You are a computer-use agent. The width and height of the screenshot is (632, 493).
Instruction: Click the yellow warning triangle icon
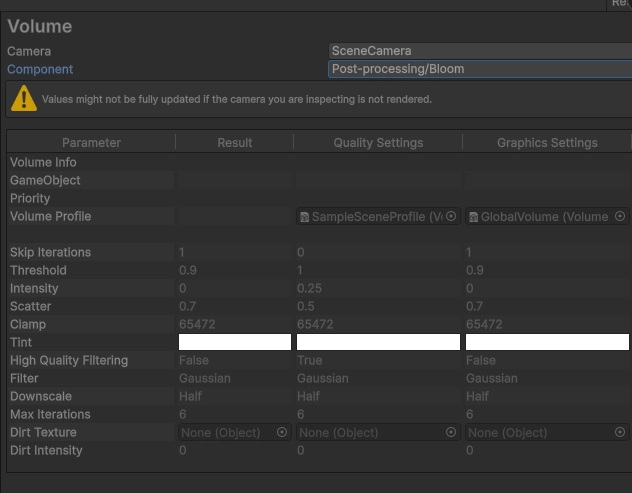point(24,98)
